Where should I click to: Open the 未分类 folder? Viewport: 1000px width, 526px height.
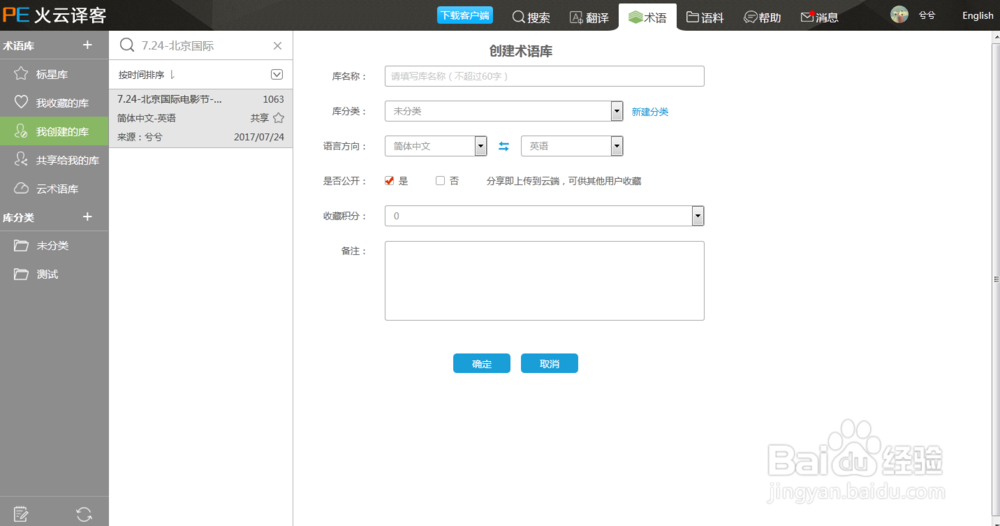pos(54,245)
